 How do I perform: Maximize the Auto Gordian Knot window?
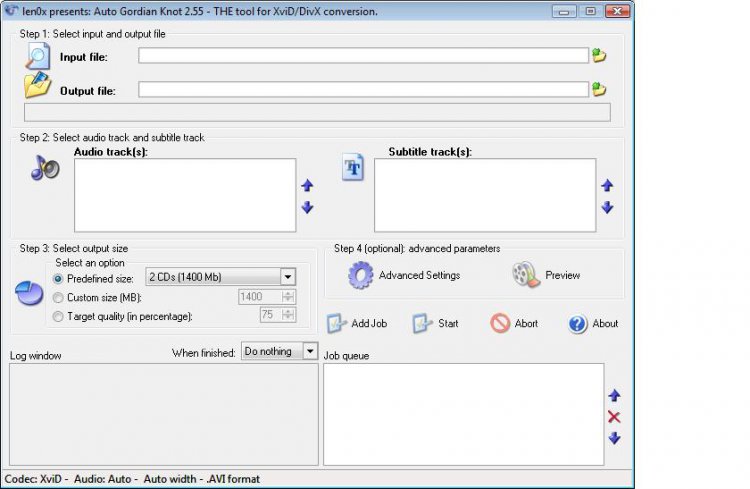[x=591, y=11]
